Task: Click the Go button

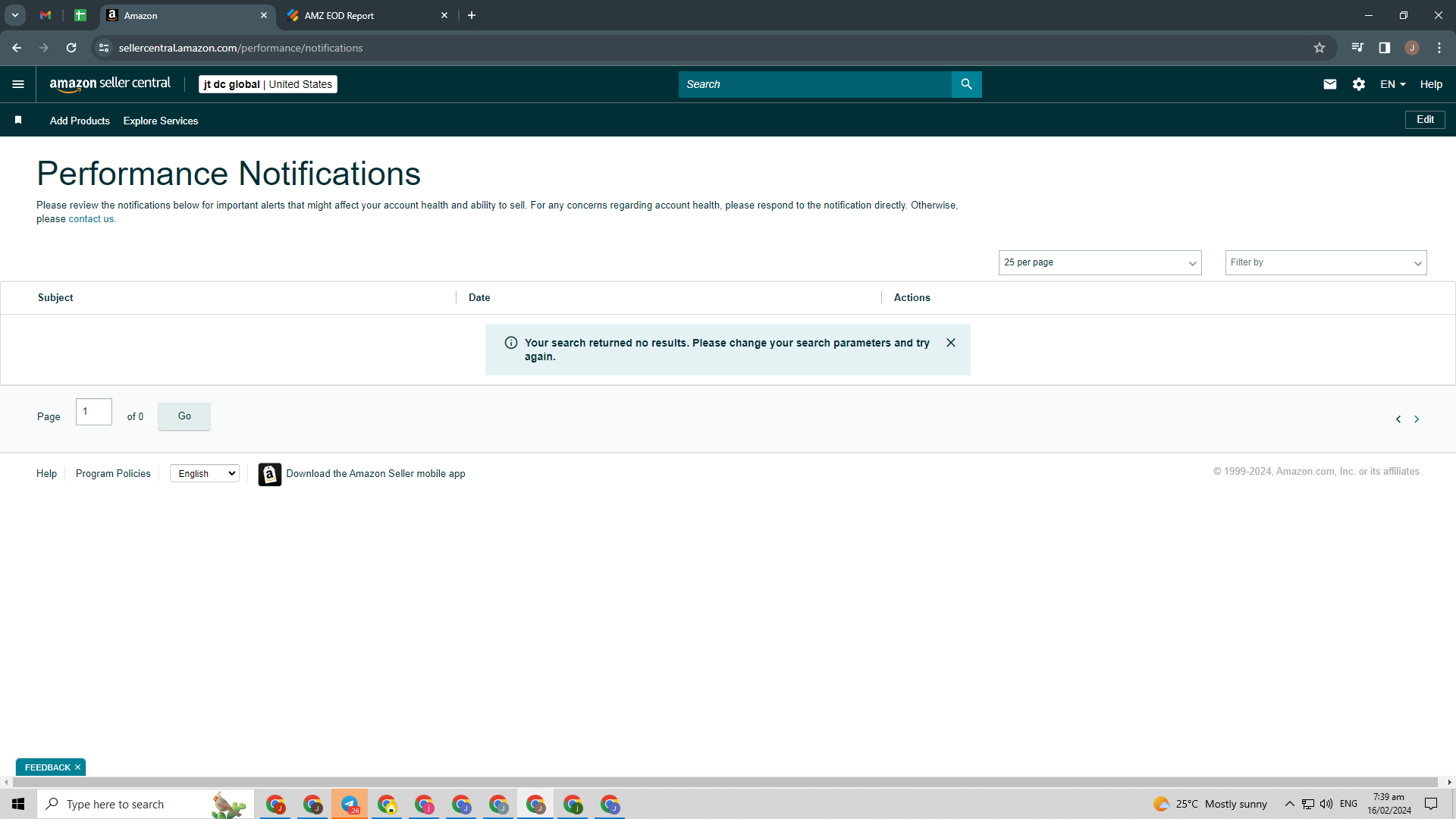Action: [x=184, y=416]
